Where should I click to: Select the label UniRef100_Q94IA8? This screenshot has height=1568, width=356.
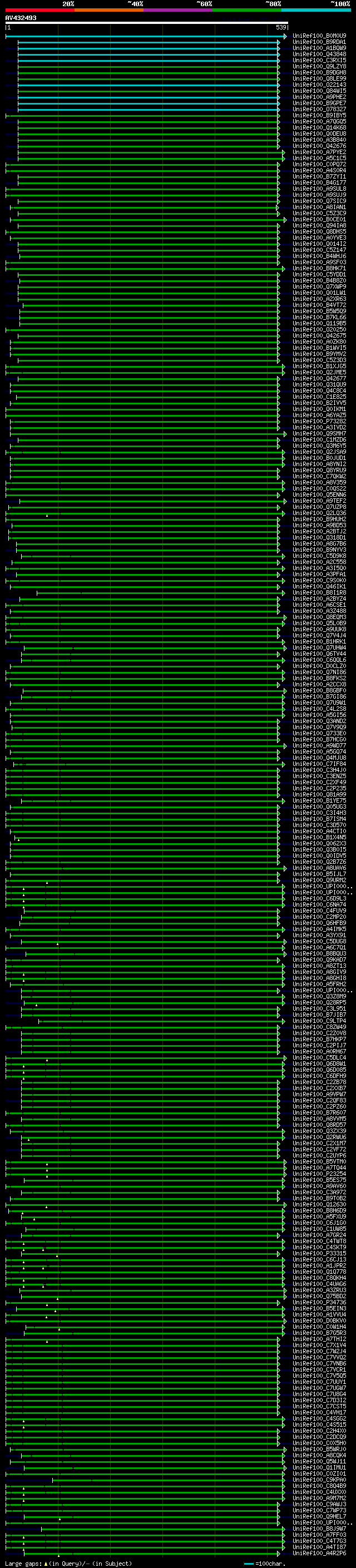click(319, 225)
